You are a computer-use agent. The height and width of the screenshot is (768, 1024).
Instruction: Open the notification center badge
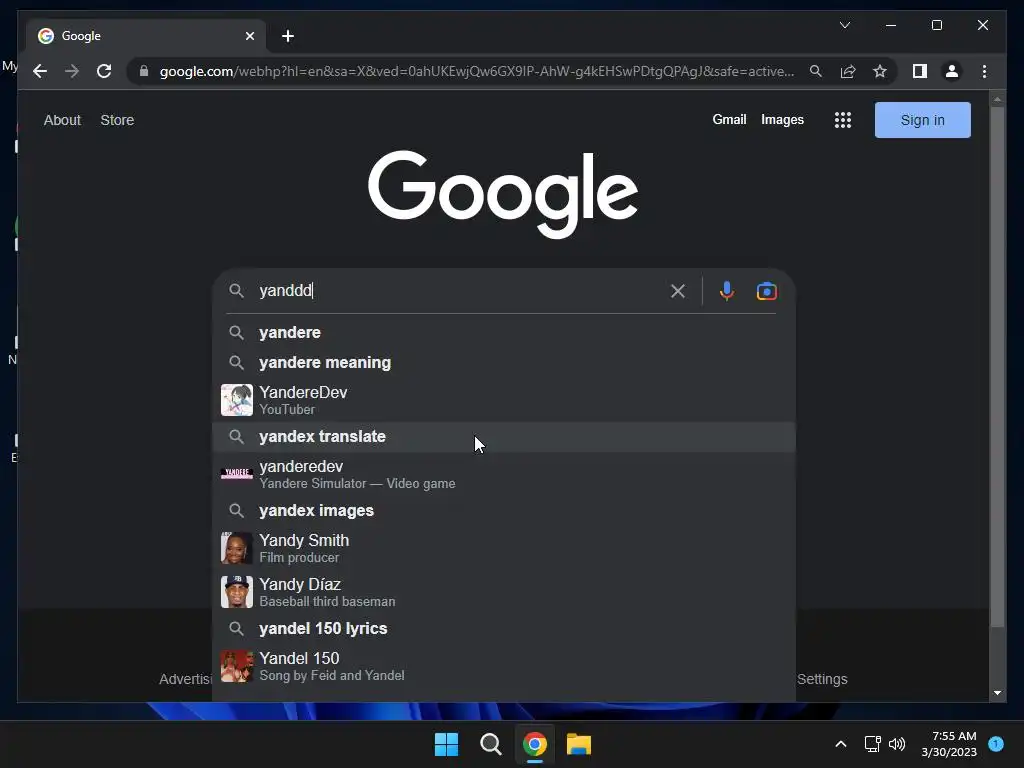click(x=996, y=743)
